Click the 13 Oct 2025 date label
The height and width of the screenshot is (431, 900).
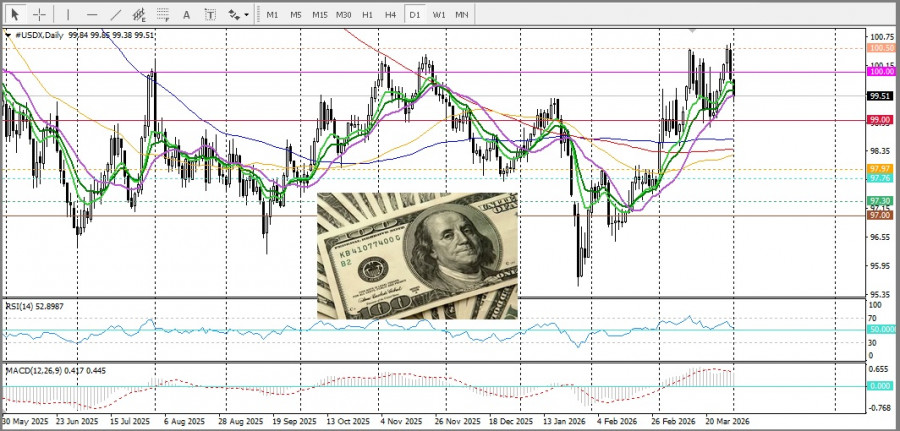[348, 421]
